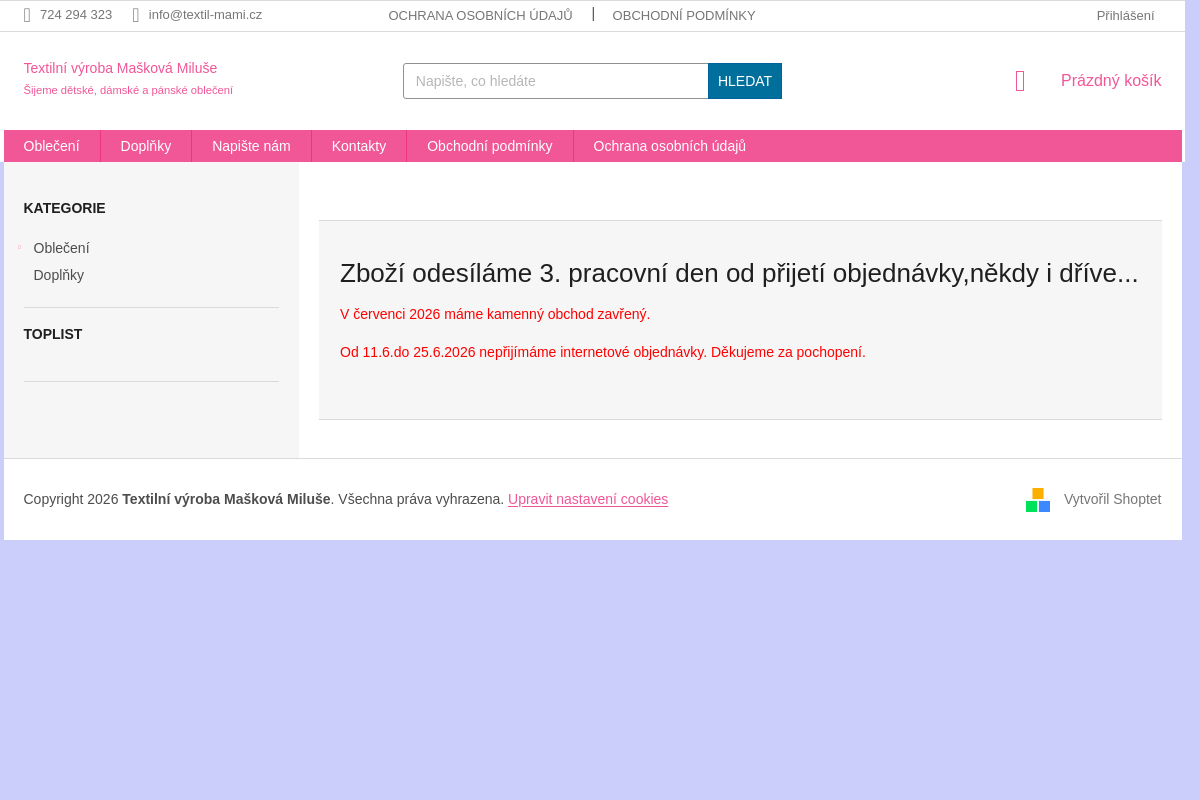Open top bar Obchodní podmínky link

click(x=684, y=16)
